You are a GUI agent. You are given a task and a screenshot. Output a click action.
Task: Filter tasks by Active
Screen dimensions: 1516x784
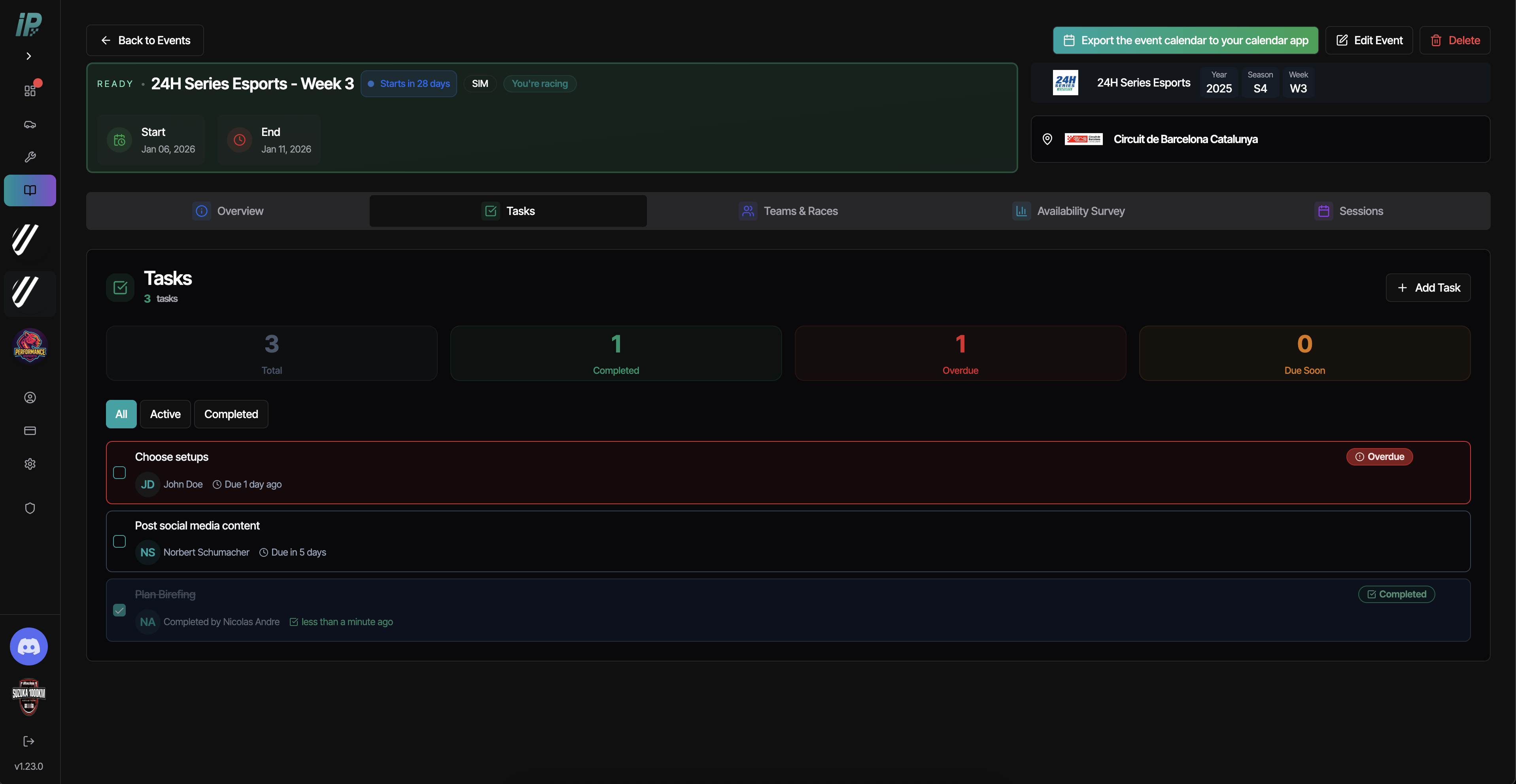[165, 414]
